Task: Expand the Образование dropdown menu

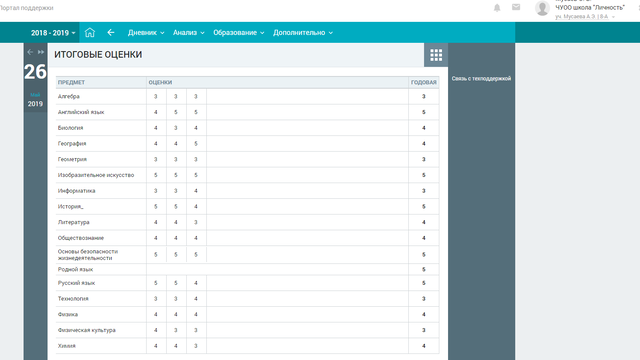Action: (239, 33)
